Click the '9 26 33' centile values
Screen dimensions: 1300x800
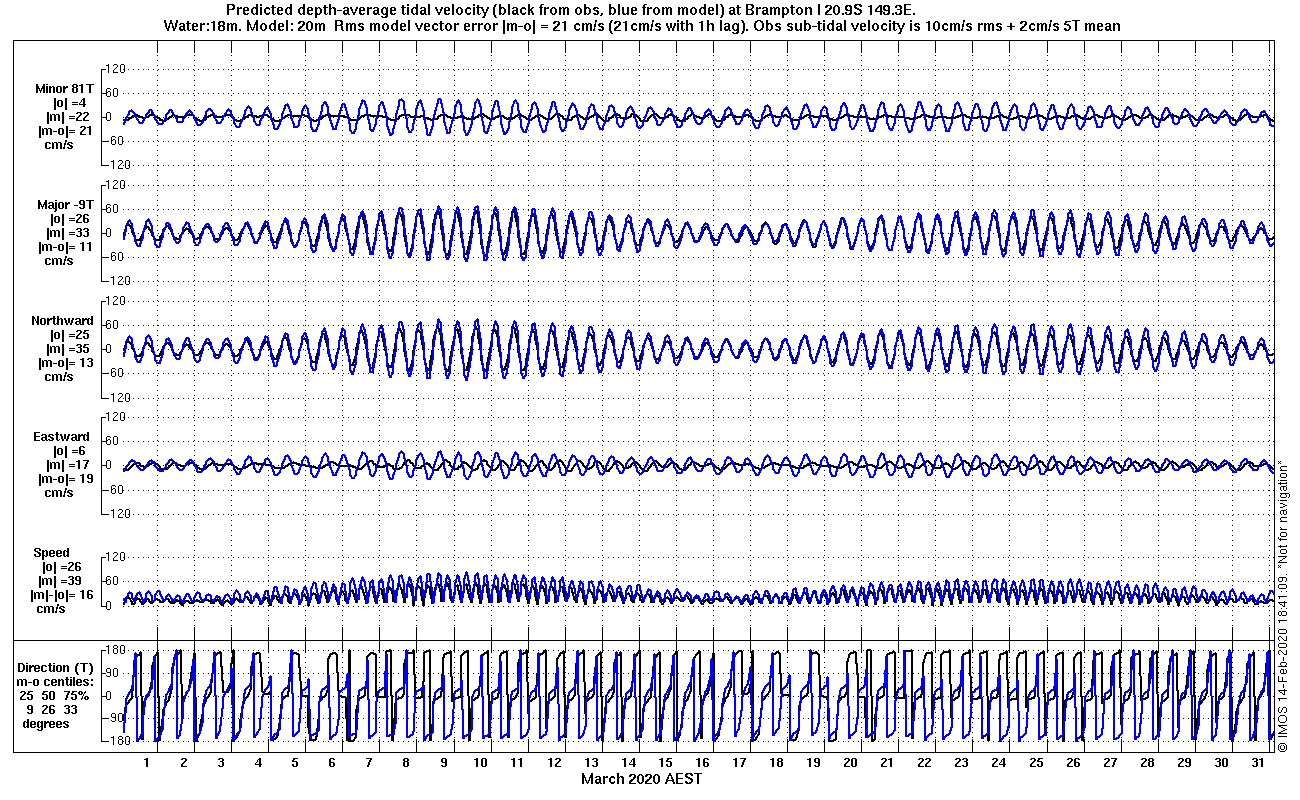coord(53,709)
